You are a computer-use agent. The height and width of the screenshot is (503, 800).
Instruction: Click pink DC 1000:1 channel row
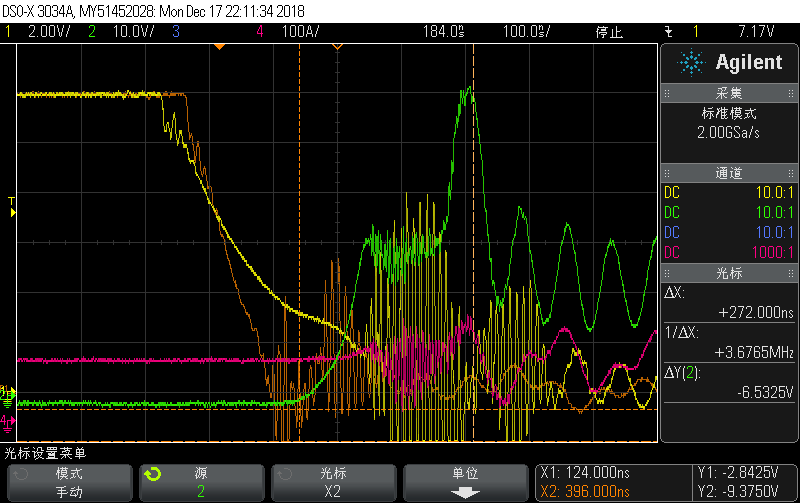[729, 253]
